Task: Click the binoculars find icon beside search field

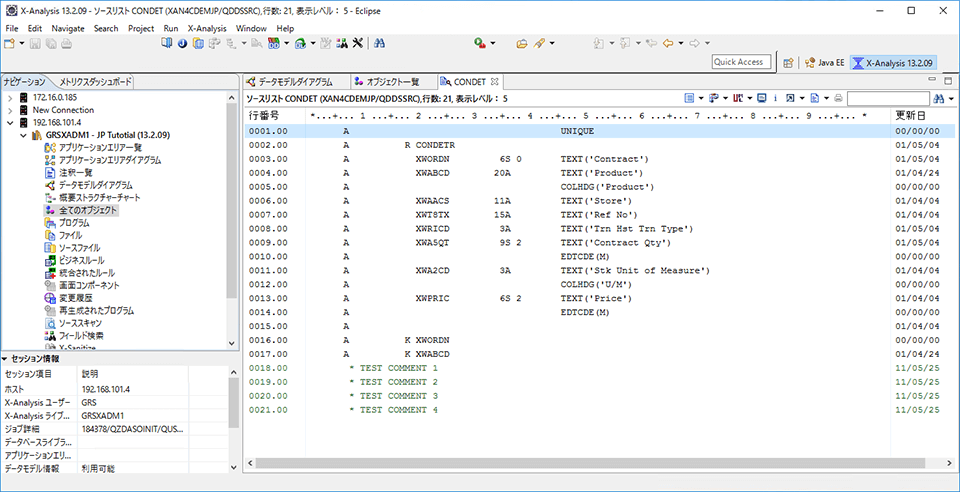Action: (939, 98)
